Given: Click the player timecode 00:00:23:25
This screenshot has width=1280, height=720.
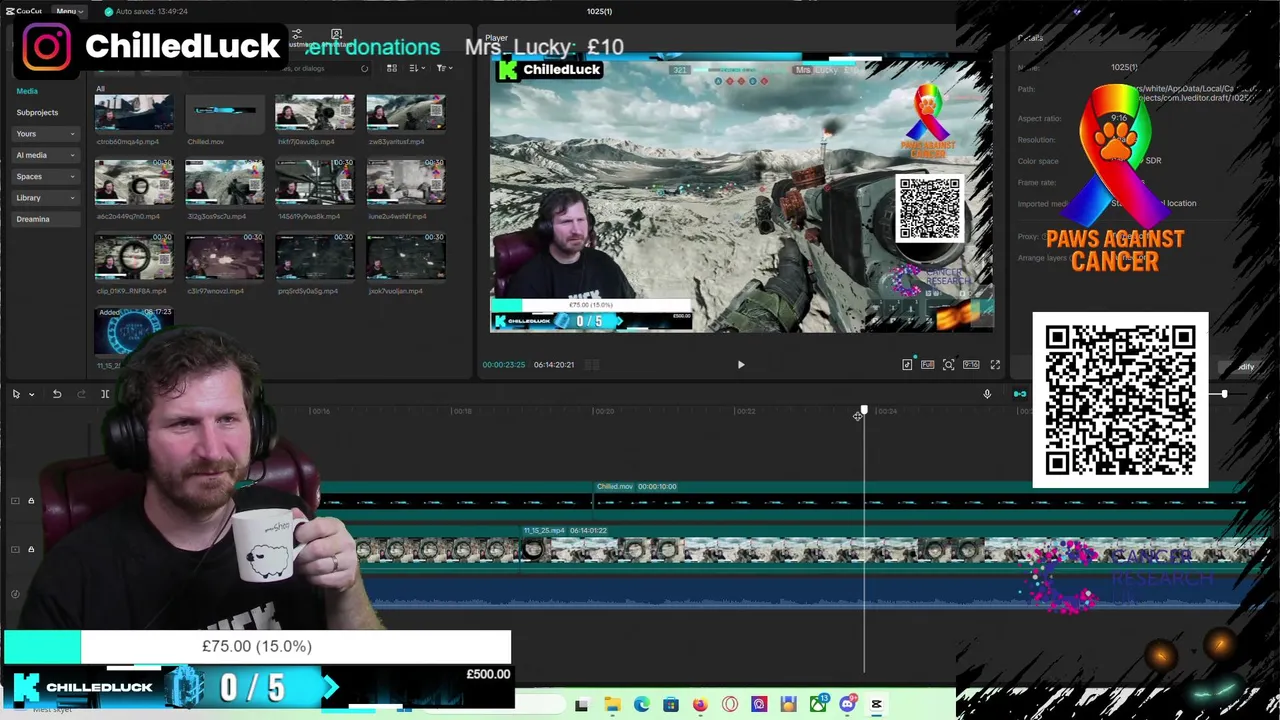Looking at the screenshot, I should click(503, 365).
